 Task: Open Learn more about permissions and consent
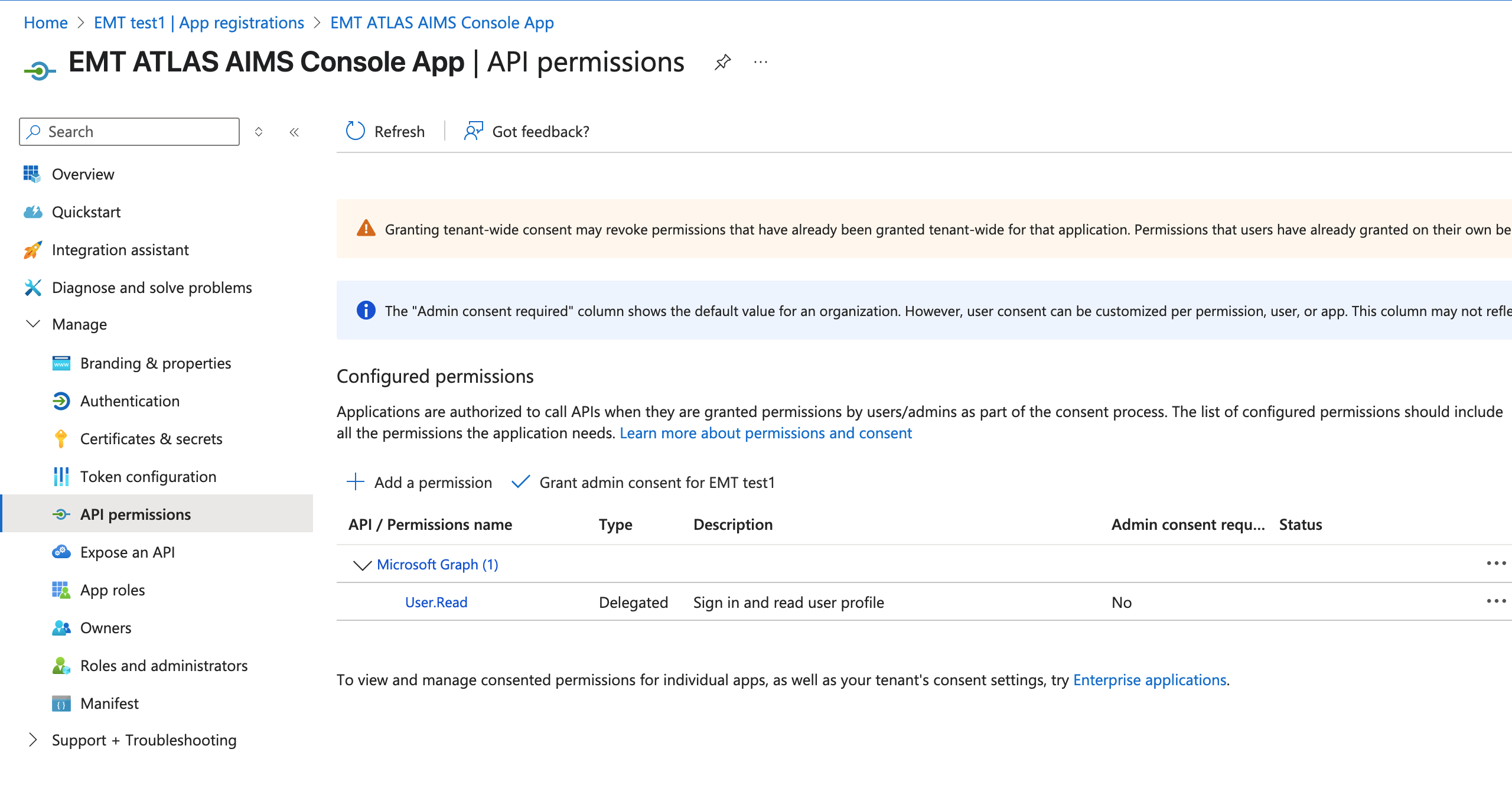click(x=765, y=433)
